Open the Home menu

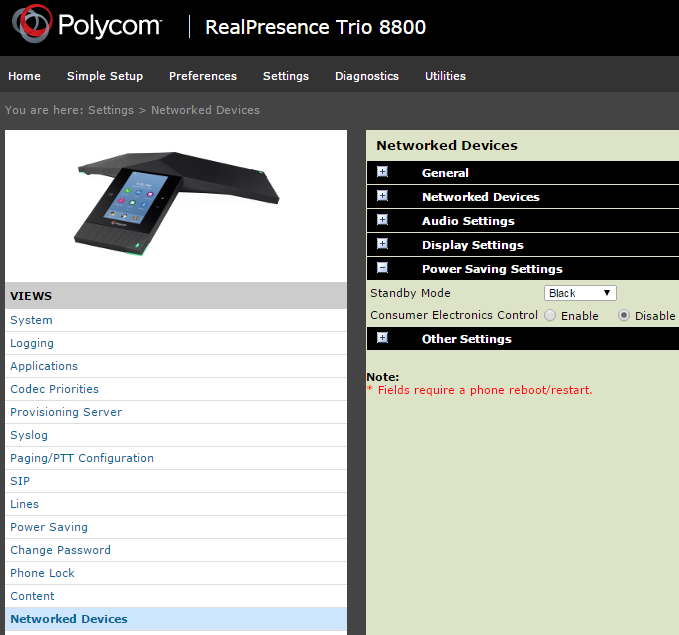coord(24,76)
